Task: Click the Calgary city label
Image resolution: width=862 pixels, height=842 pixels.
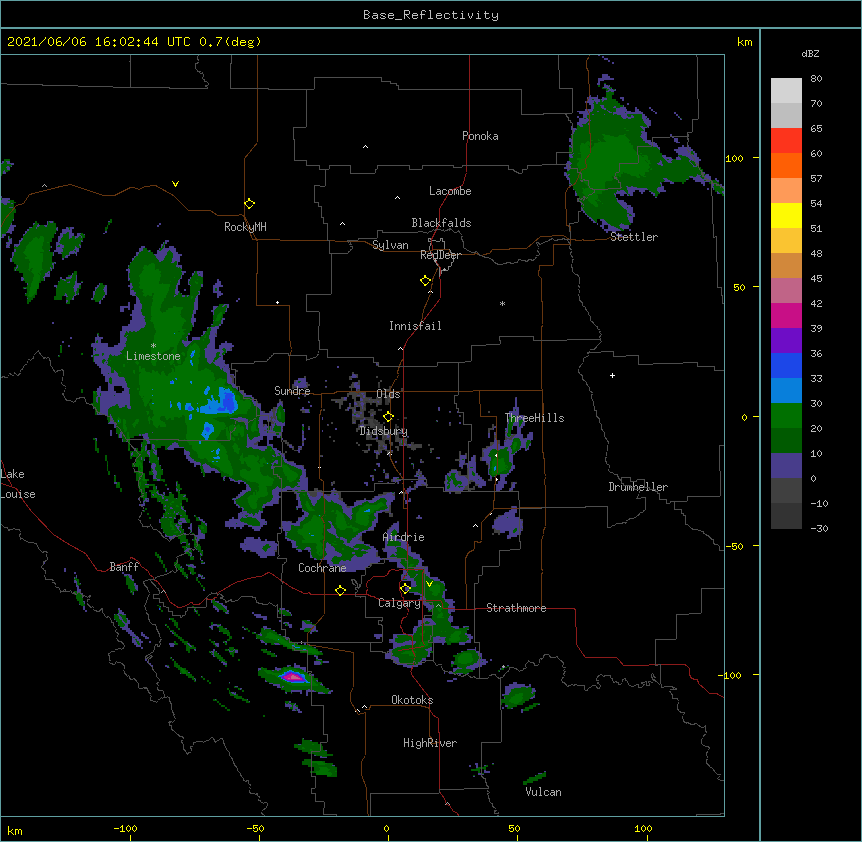Action: point(399,603)
